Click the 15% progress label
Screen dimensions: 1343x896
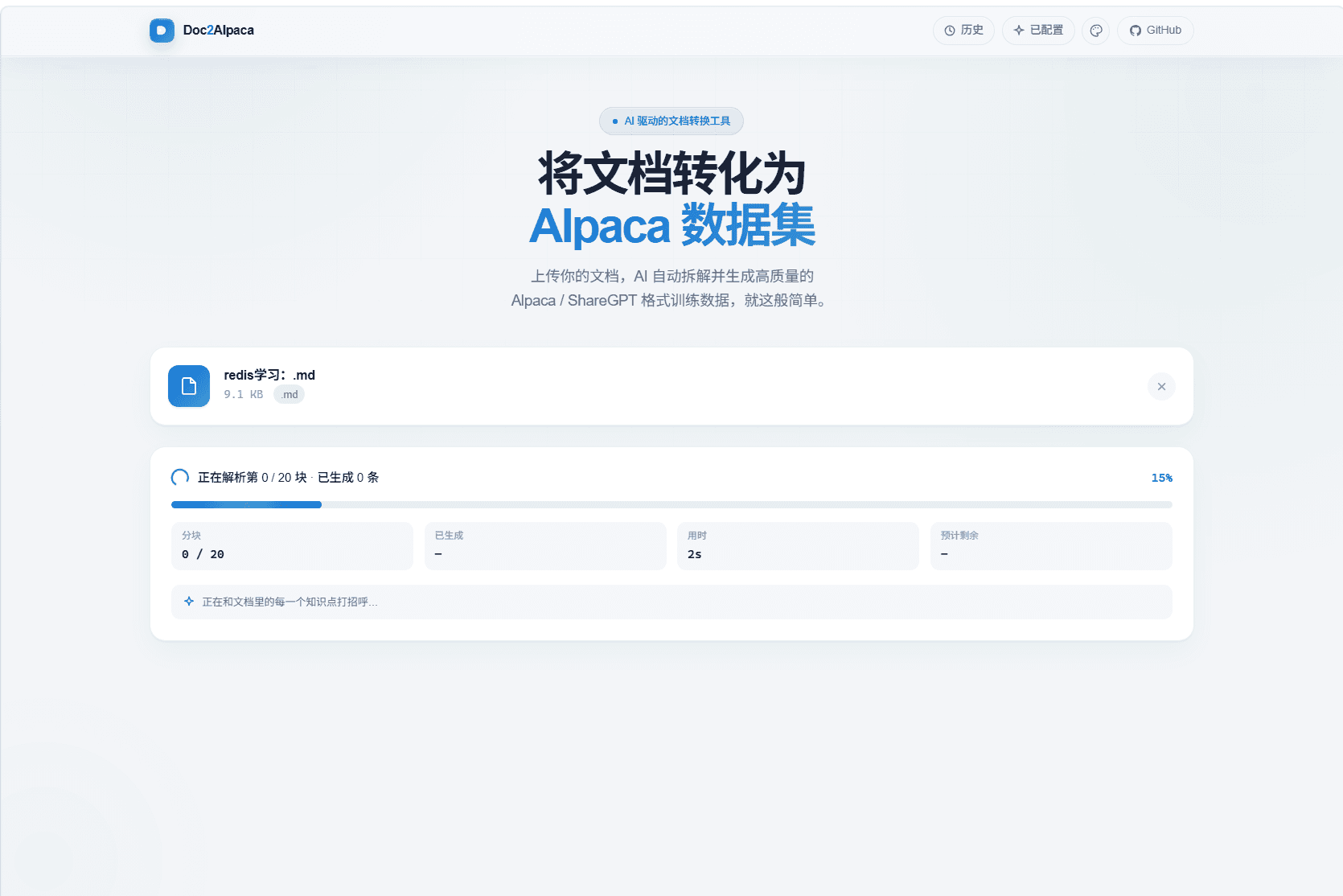click(x=1161, y=478)
